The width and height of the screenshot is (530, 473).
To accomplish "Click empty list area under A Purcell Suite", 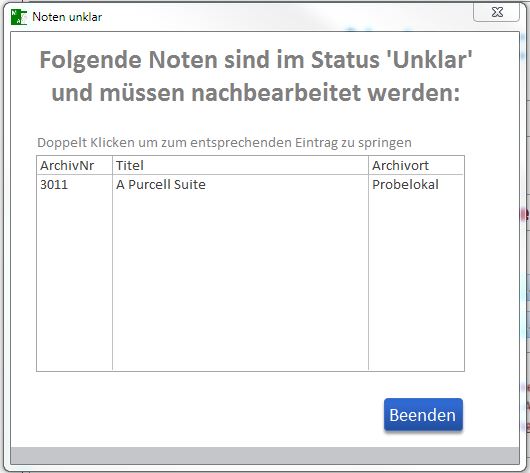I will 240,281.
